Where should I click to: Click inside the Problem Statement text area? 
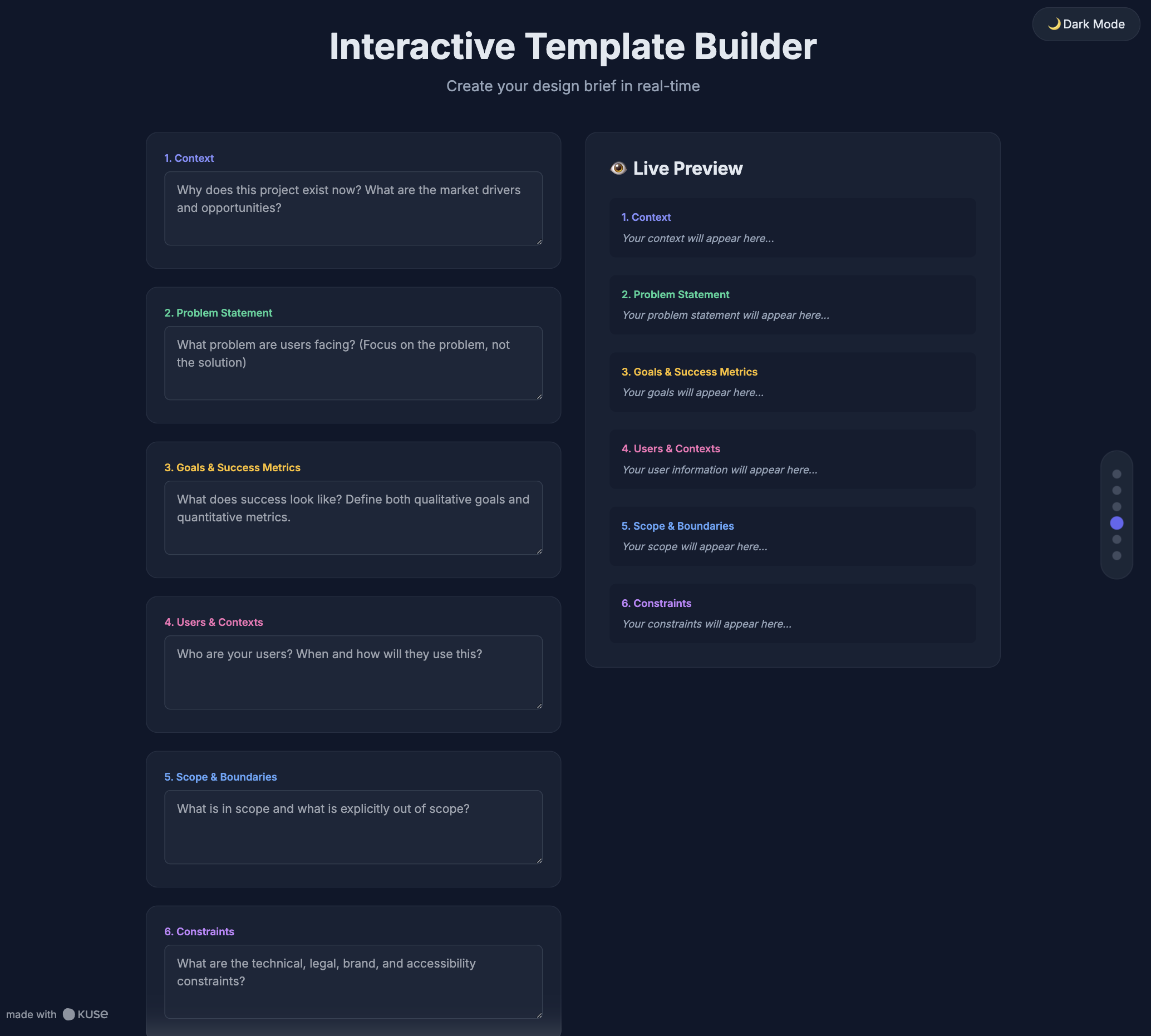pyautogui.click(x=353, y=363)
